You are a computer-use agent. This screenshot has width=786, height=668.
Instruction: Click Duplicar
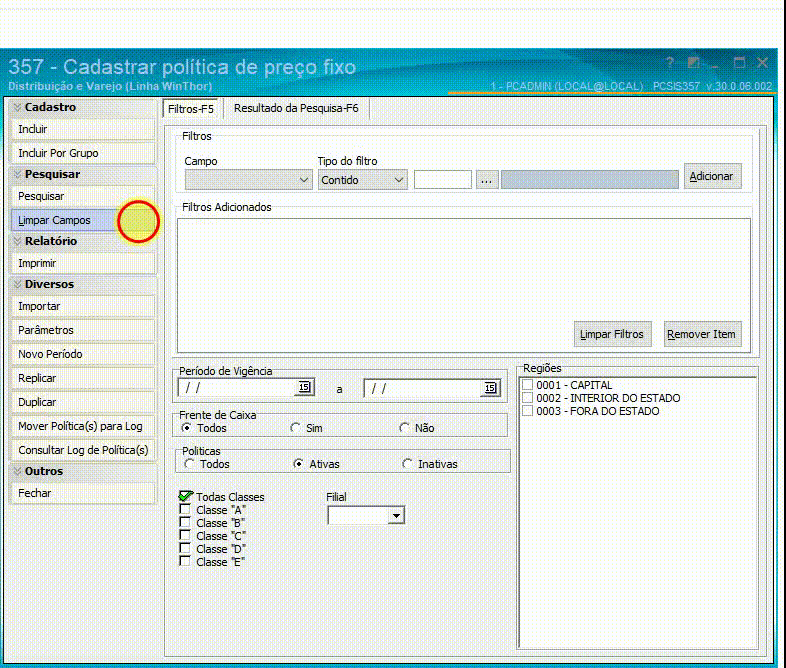coord(83,402)
